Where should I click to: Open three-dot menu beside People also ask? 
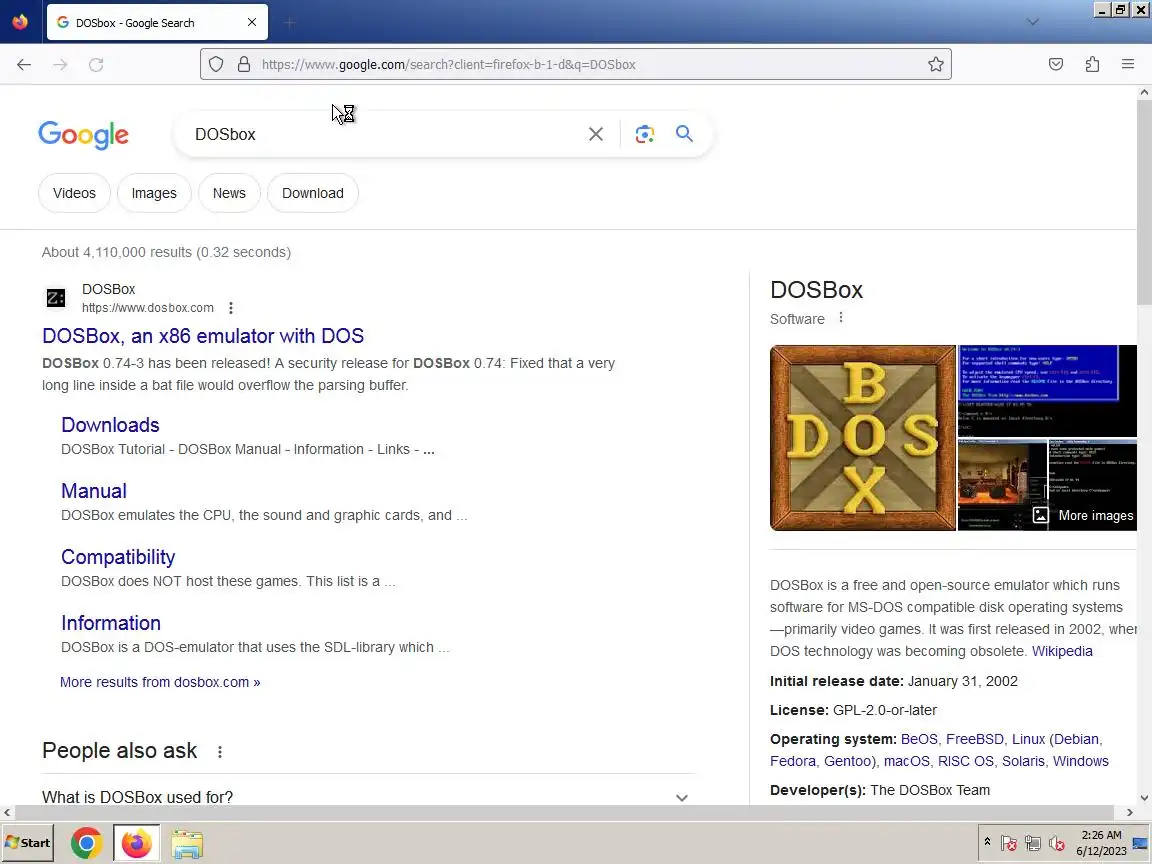pos(220,752)
